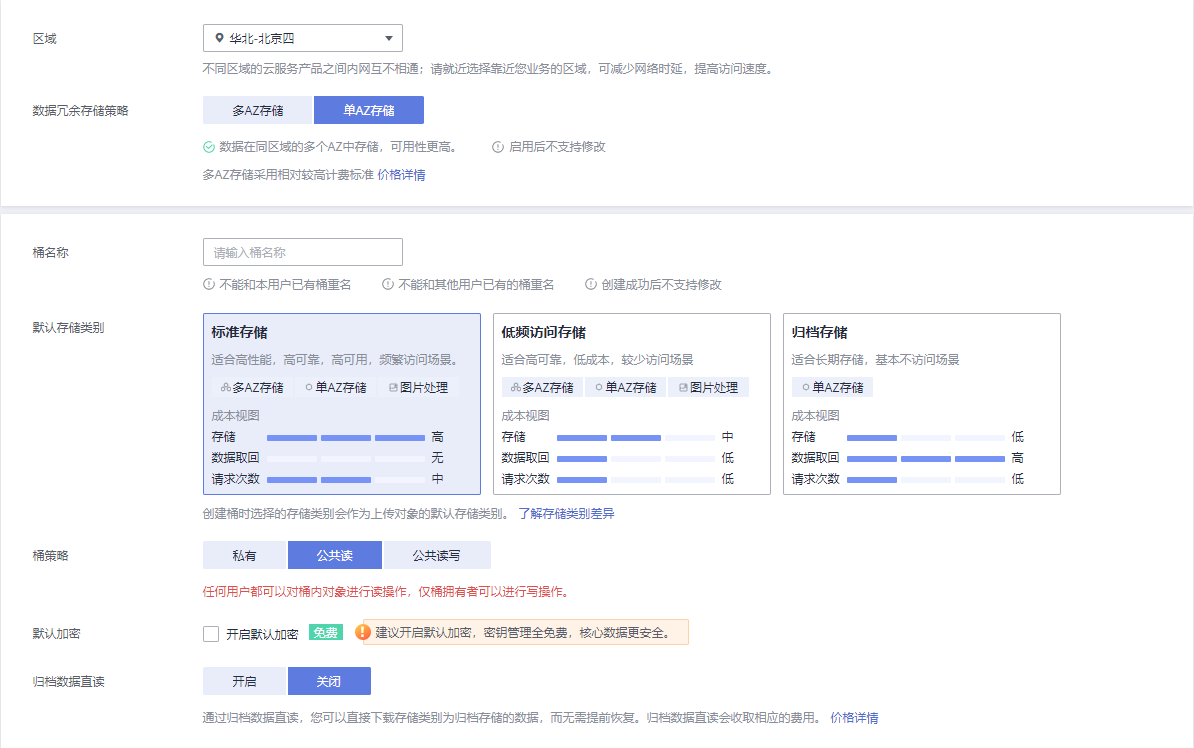Click 多AZ存储 icon tag in 低频访问存储 card
The height and width of the screenshot is (748, 1194).
coord(516,388)
